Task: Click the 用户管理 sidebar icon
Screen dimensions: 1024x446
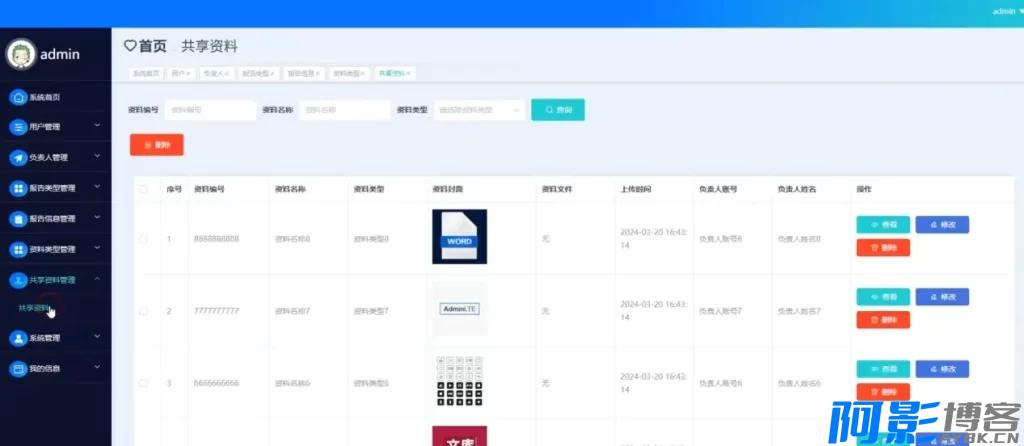Action: coord(17,127)
